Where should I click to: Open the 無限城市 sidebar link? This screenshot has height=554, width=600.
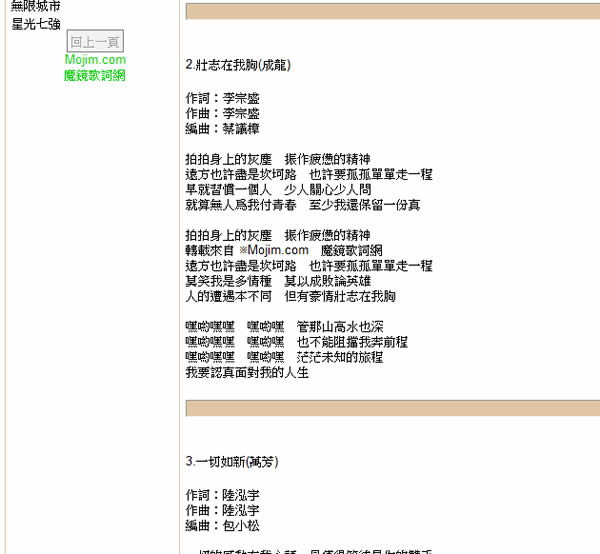click(36, 6)
